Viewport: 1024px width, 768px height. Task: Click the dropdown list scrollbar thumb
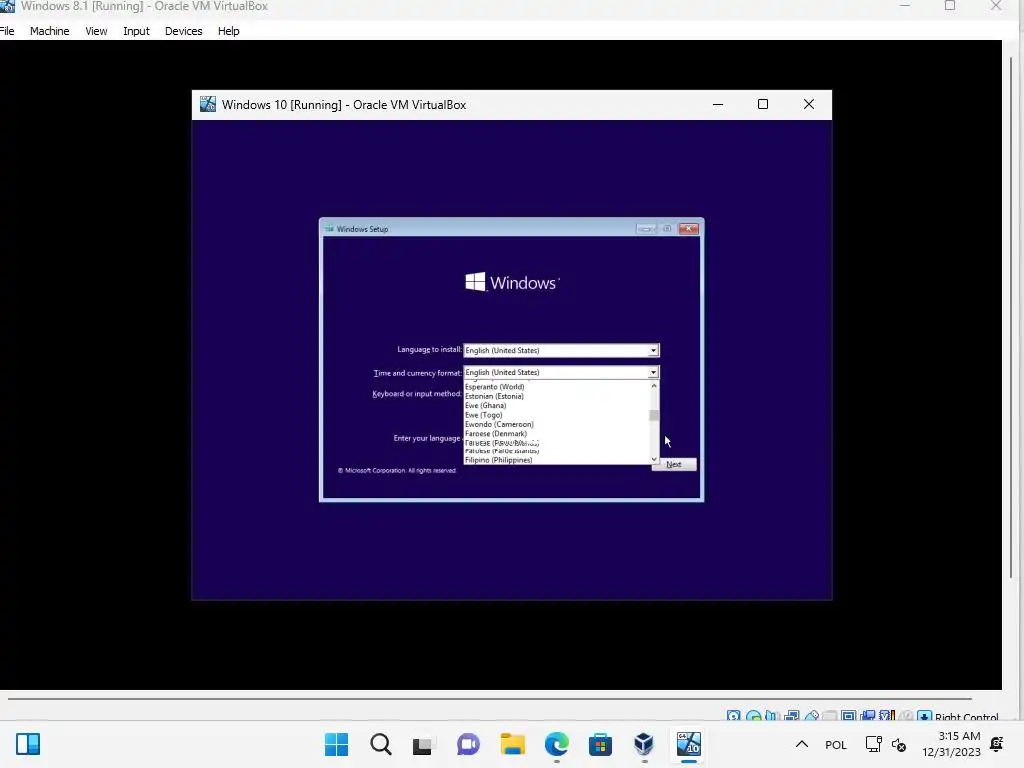click(654, 415)
